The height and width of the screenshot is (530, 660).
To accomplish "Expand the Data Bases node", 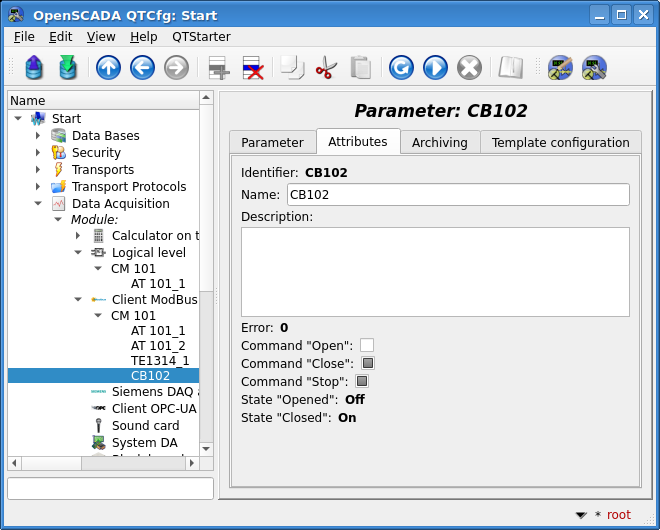I will tap(38, 136).
